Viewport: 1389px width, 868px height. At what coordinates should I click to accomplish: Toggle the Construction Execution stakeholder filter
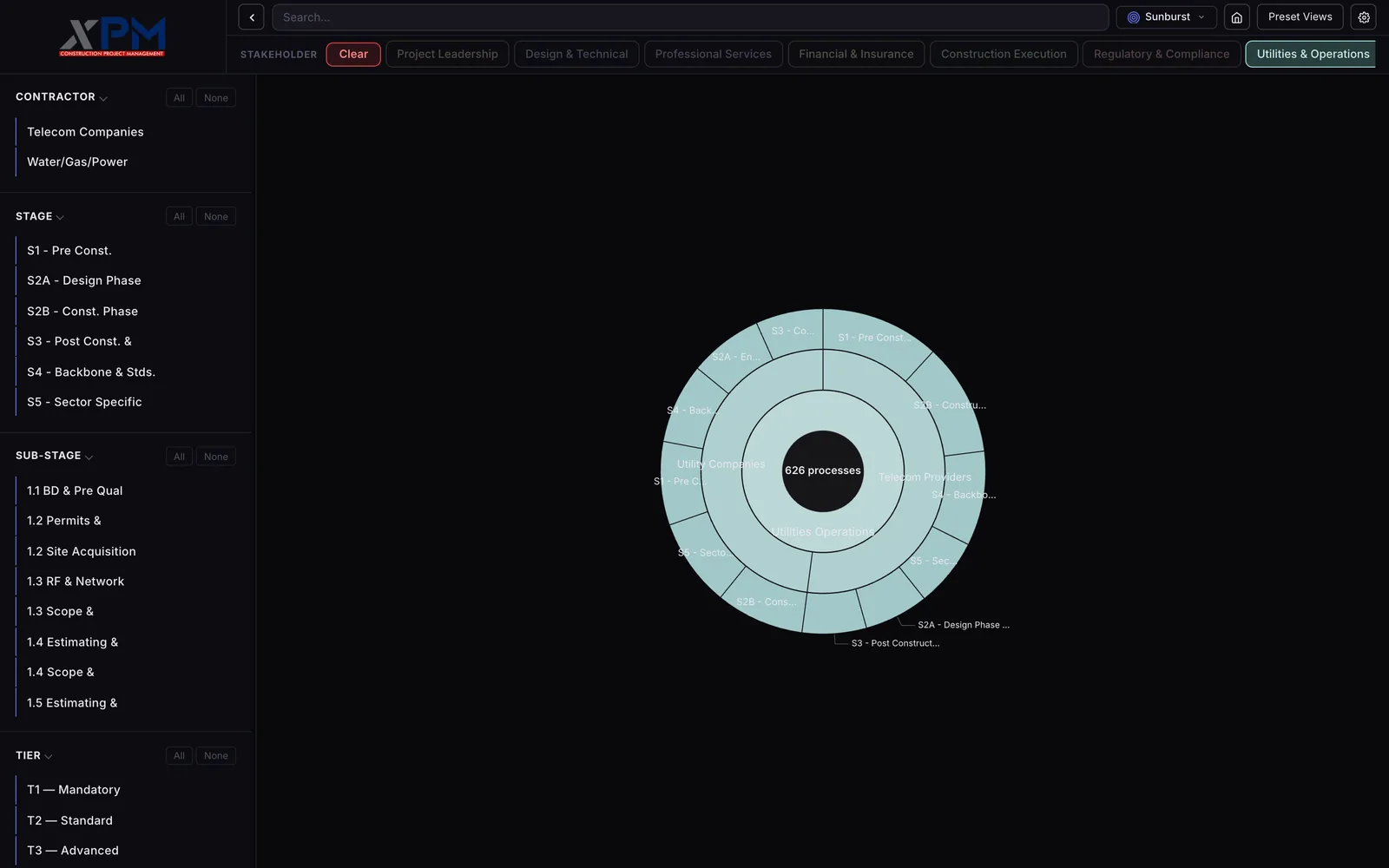(1004, 54)
